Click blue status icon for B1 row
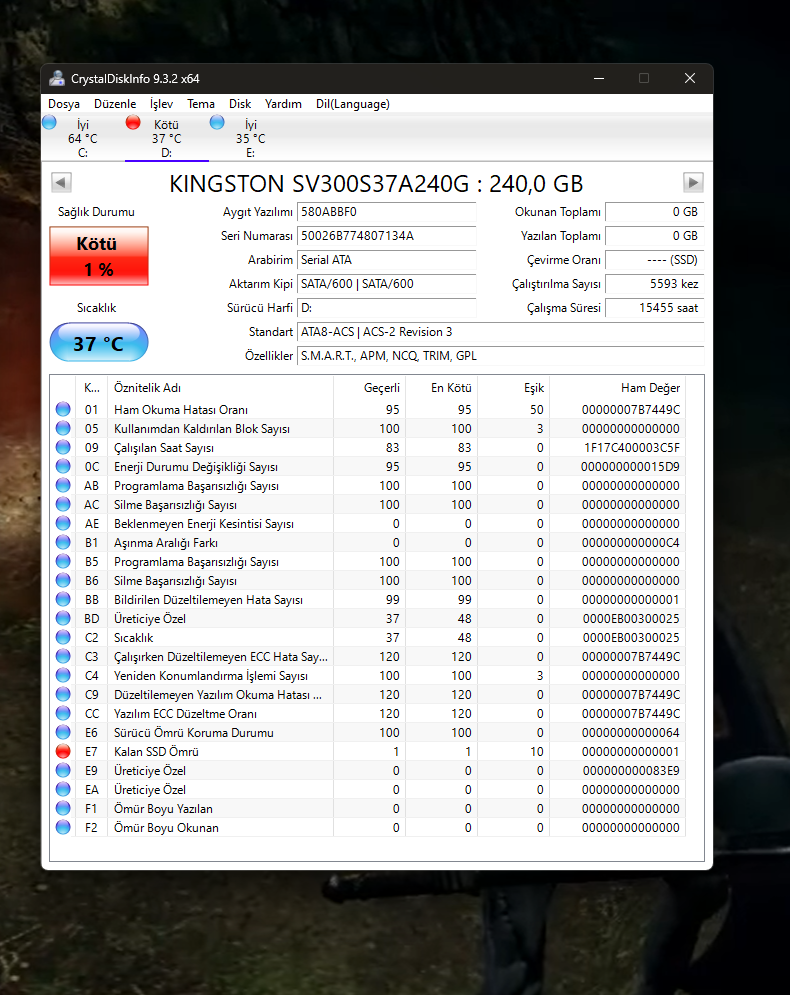790x995 pixels. point(63,543)
